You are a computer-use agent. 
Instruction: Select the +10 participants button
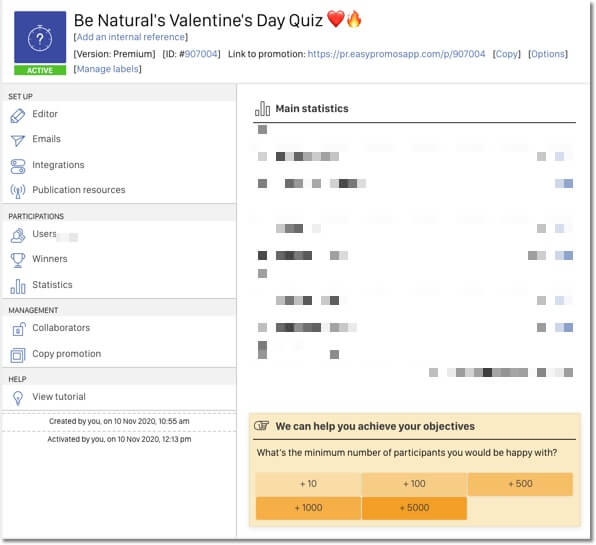coord(308,484)
